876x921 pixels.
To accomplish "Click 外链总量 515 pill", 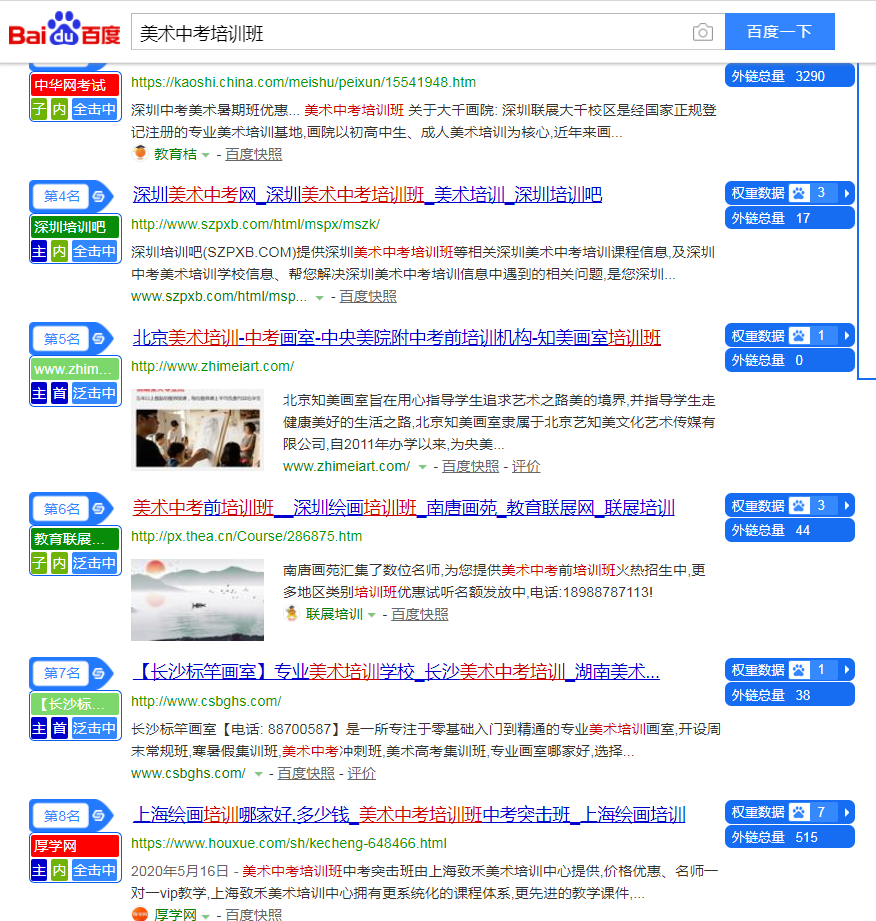I will [789, 837].
